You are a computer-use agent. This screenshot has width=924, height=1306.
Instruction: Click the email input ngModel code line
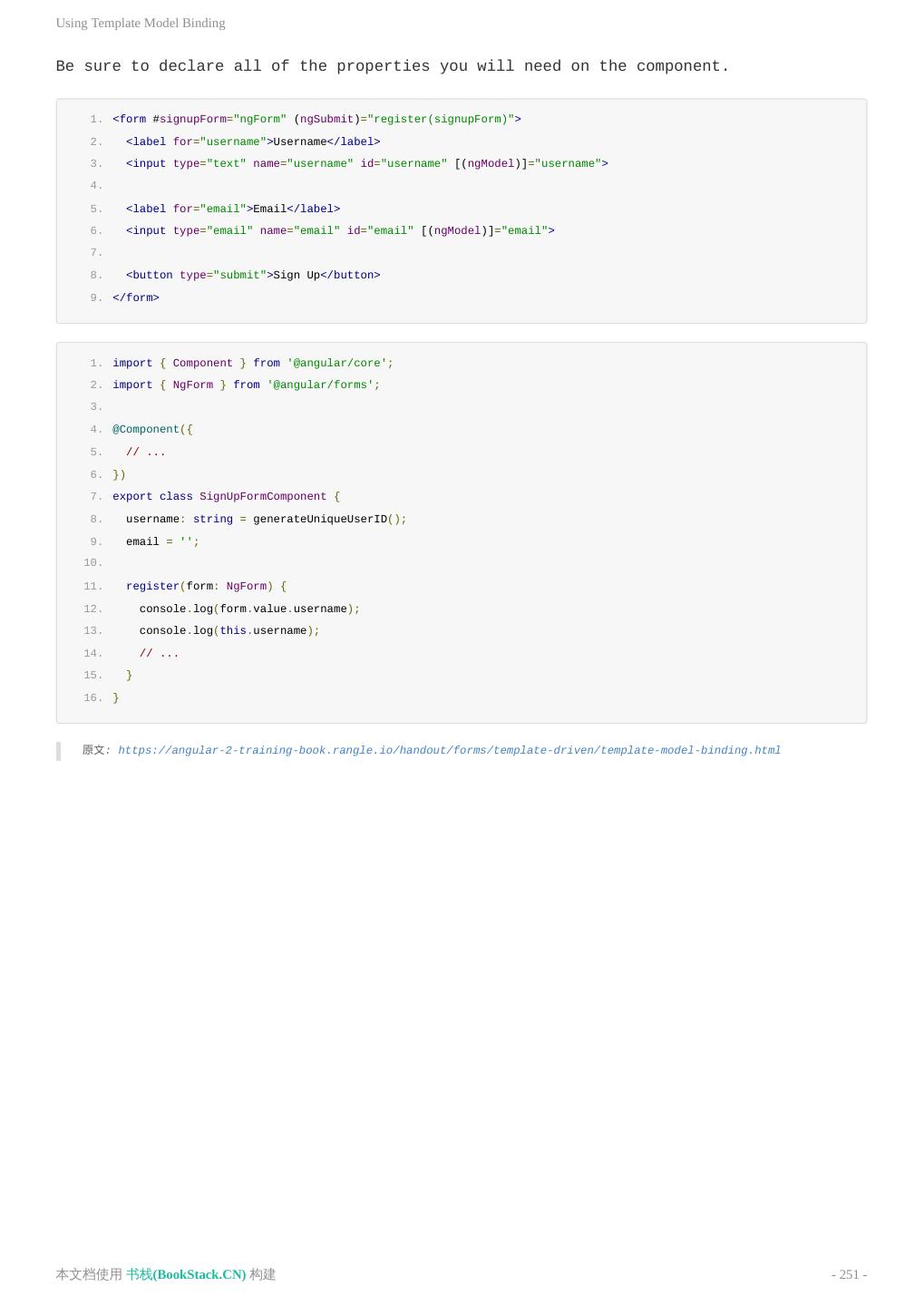pos(340,231)
